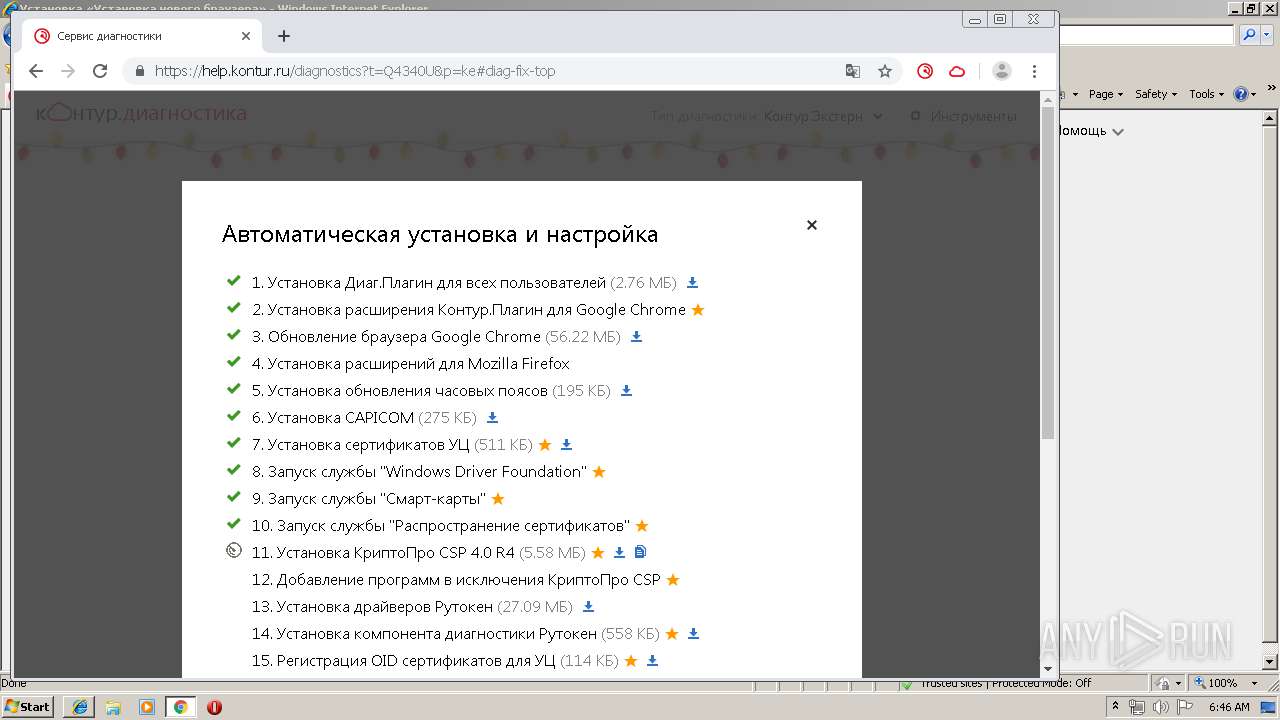Open Google Chrome taskbar button
Image resolution: width=1280 pixels, height=720 pixels.
tap(180, 706)
